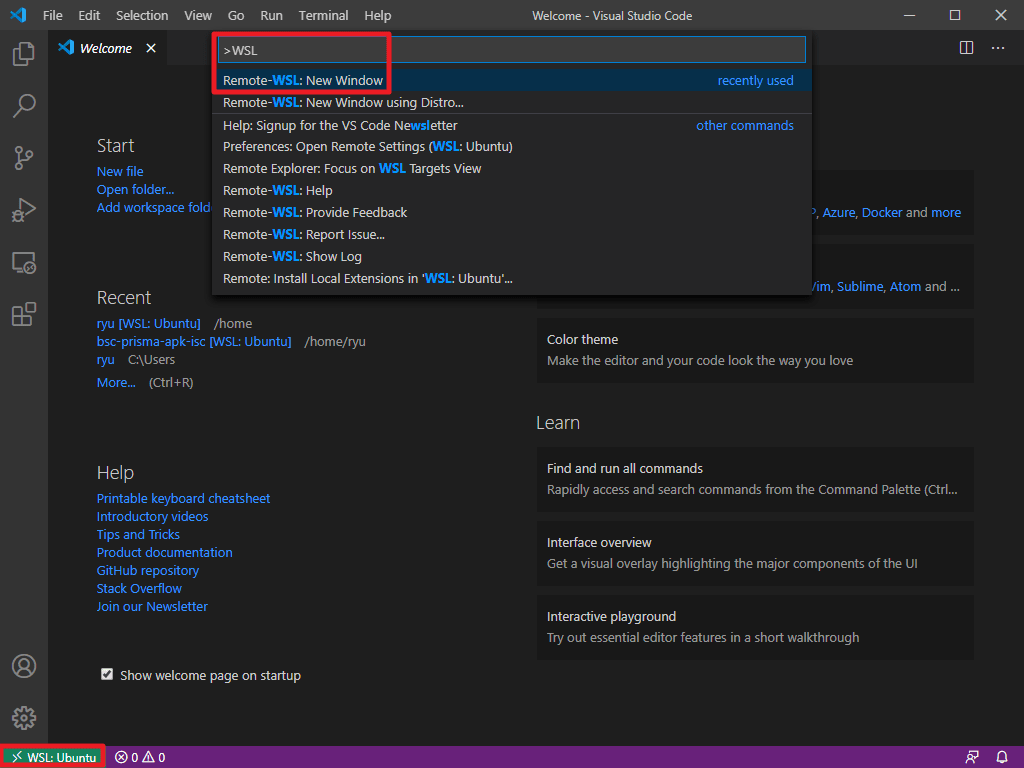1024x768 pixels.
Task: Click the WSL: Ubuntu remote indicator
Action: coord(54,757)
